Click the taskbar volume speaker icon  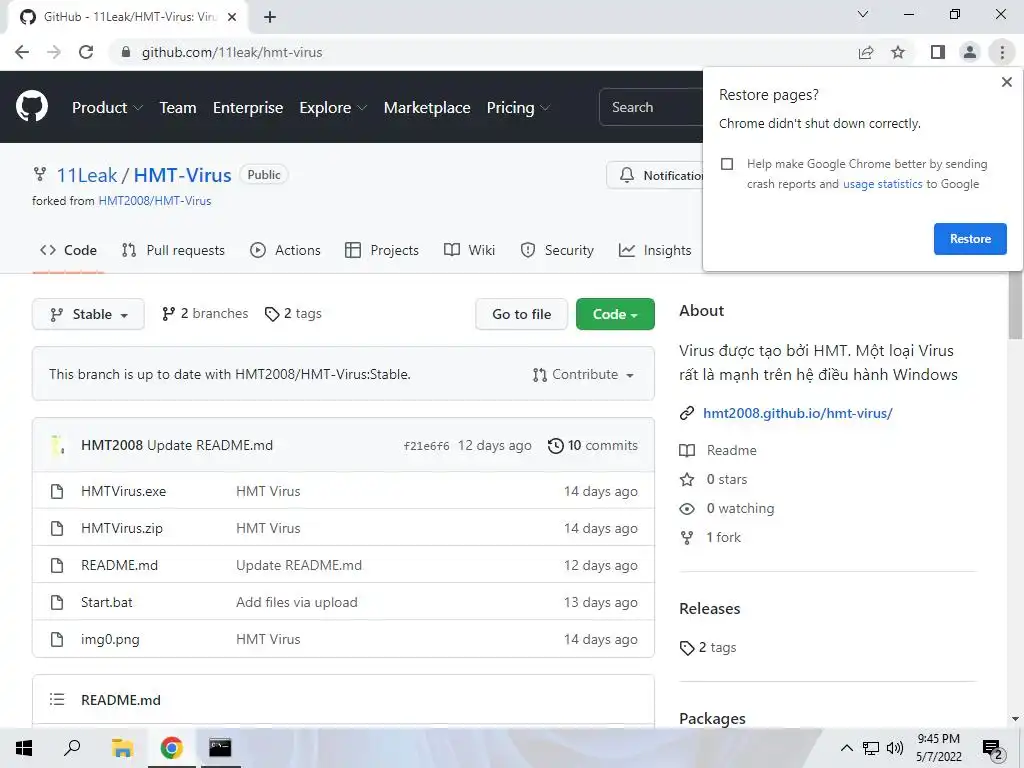click(895, 748)
